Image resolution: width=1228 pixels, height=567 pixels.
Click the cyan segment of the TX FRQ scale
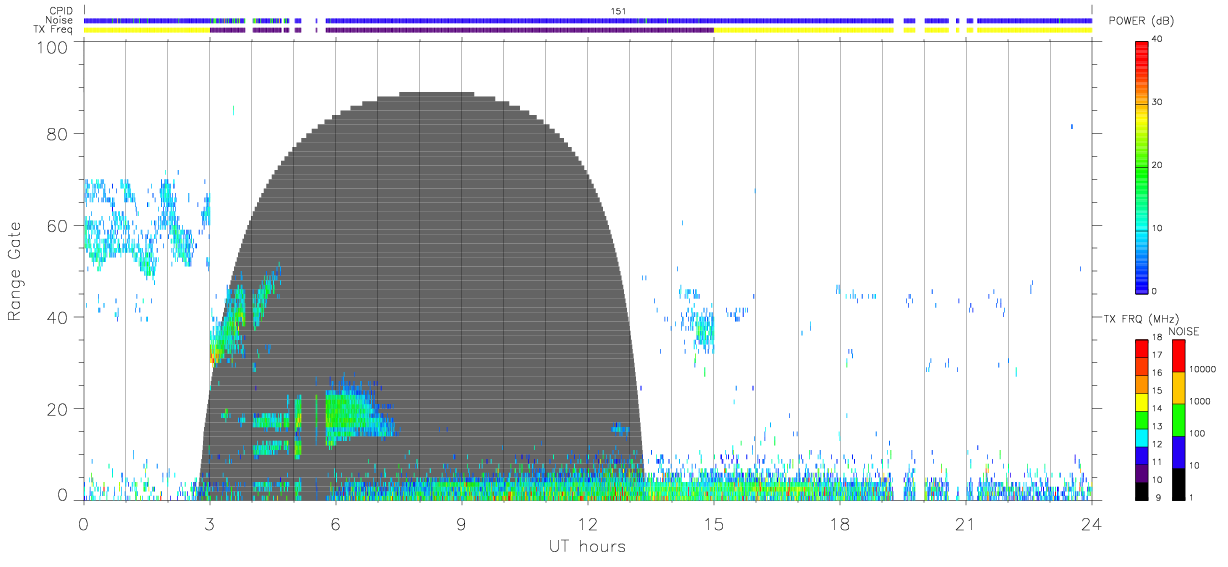click(x=1141, y=438)
